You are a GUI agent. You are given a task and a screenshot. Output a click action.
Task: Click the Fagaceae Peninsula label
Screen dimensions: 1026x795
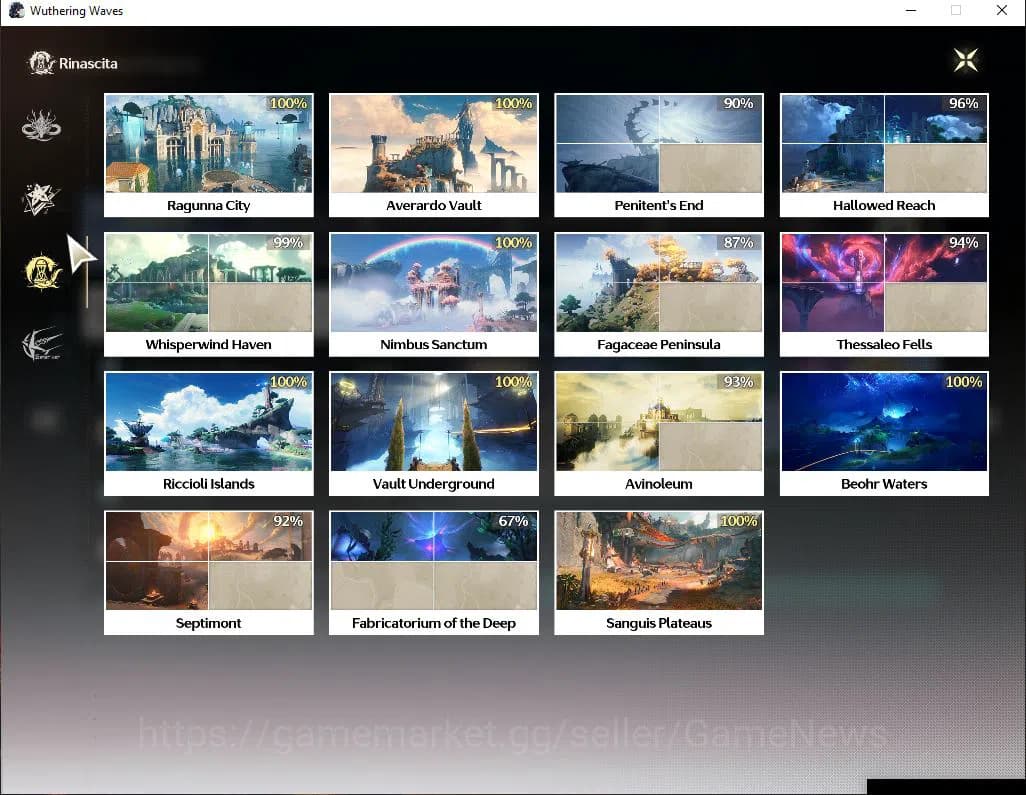point(659,345)
